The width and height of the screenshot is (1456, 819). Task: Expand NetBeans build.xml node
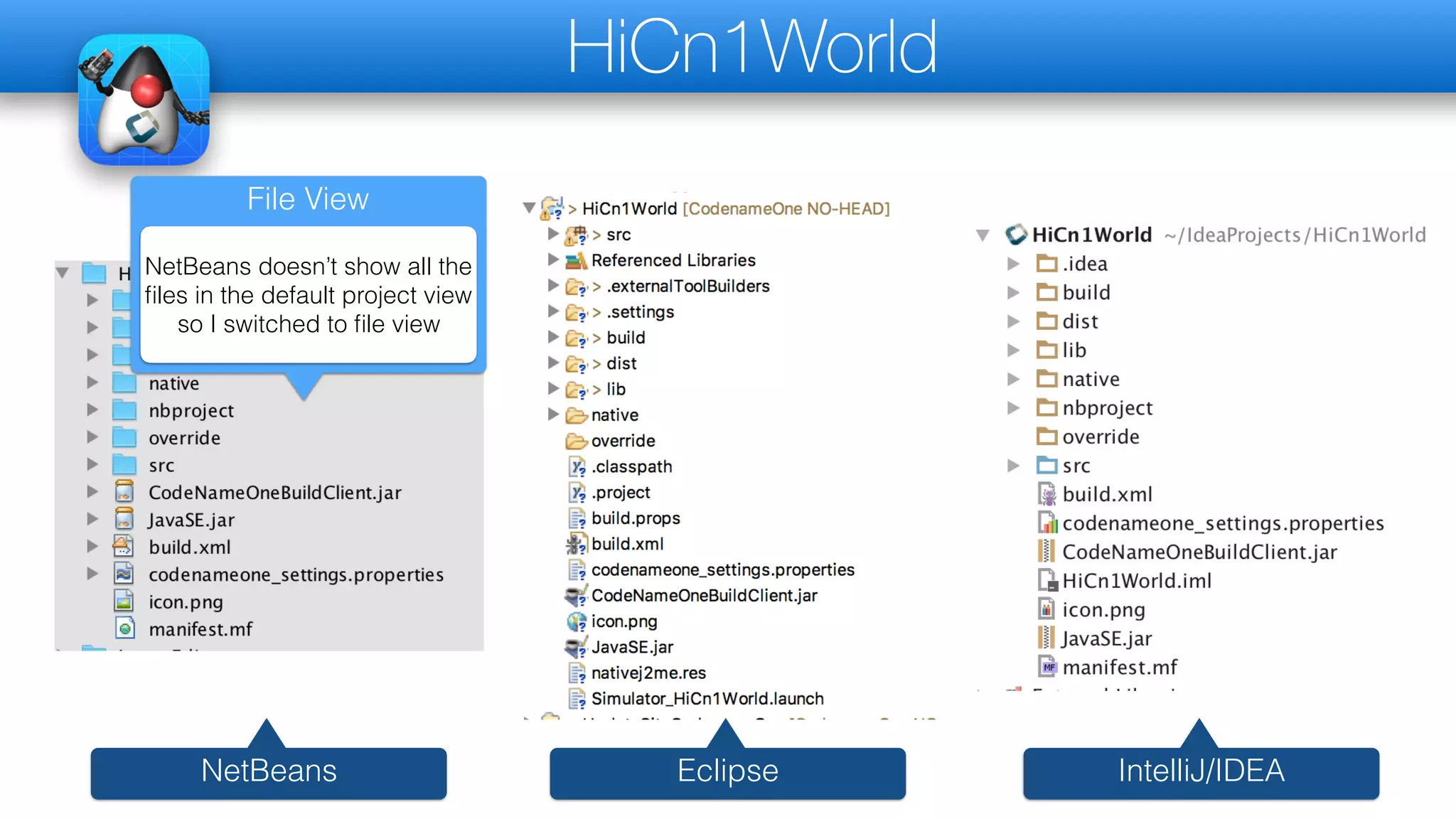tap(92, 547)
